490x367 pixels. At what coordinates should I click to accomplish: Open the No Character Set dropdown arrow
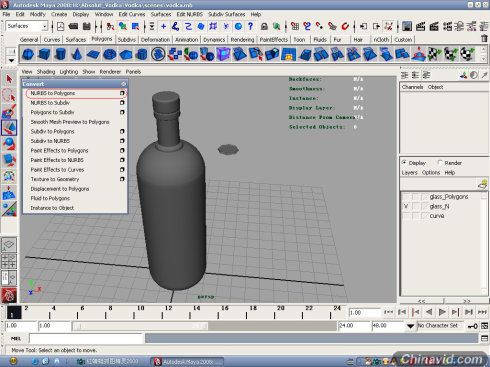[410, 326]
